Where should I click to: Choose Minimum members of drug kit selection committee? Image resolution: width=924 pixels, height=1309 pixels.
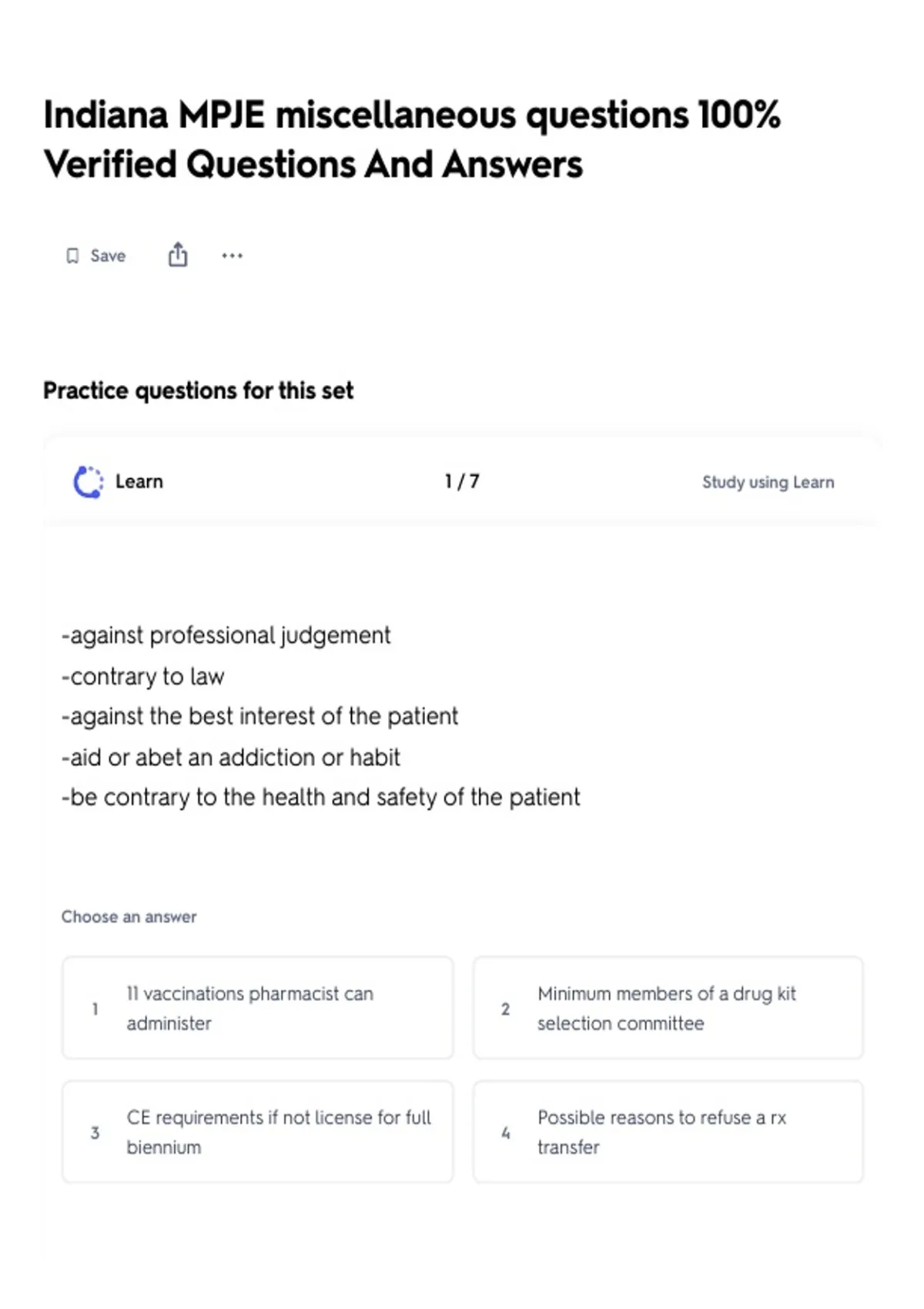coord(668,1008)
